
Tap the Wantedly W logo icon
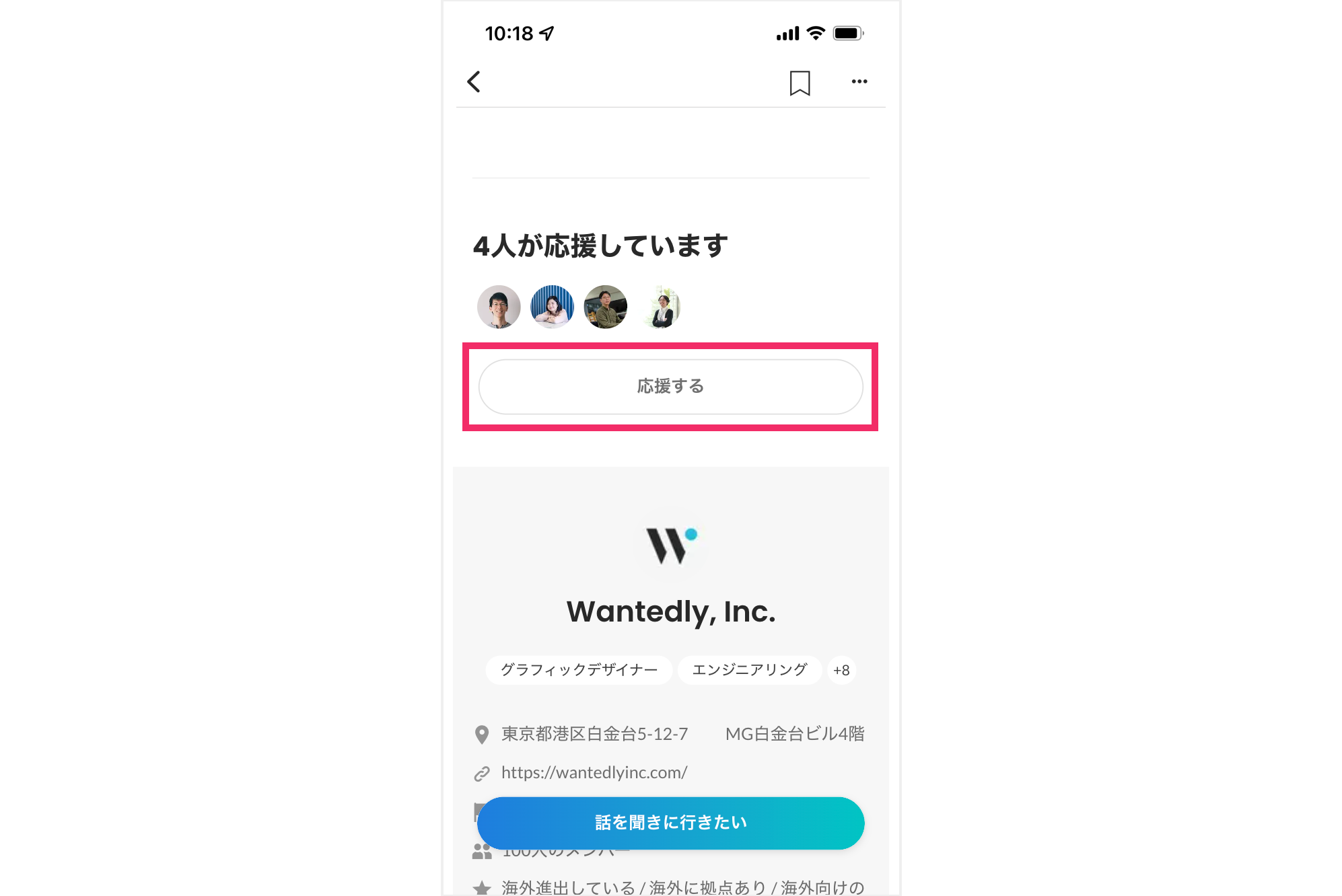[671, 545]
